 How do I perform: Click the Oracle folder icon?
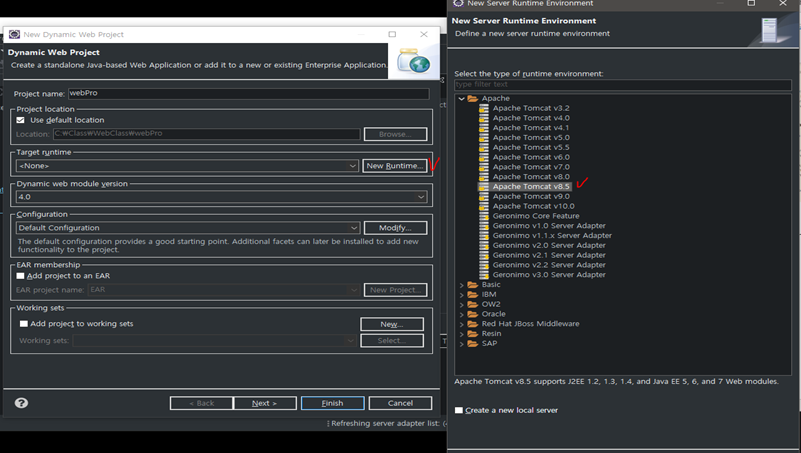[473, 314]
